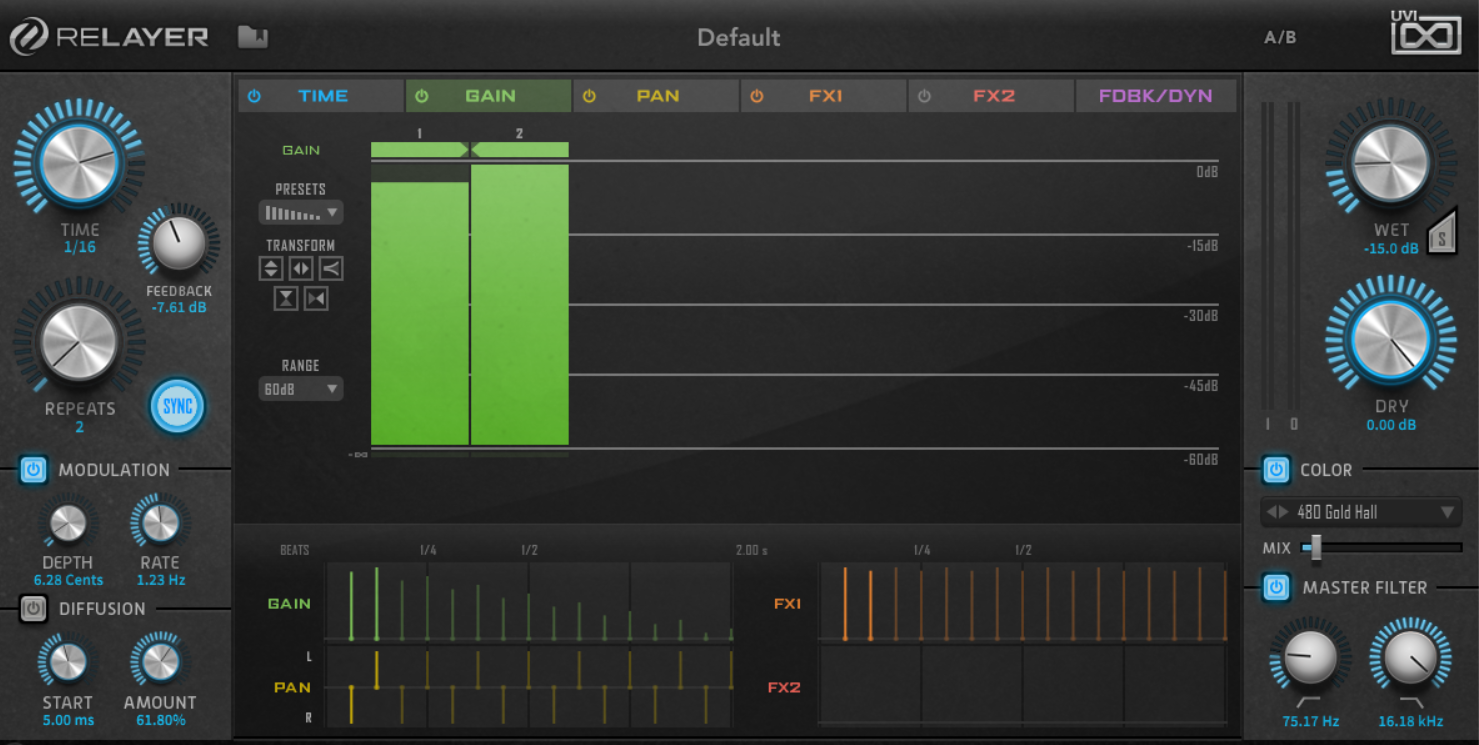Image resolution: width=1479 pixels, height=745 pixels.
Task: Click the hourglass-shaped Transform icon
Action: click(x=286, y=299)
